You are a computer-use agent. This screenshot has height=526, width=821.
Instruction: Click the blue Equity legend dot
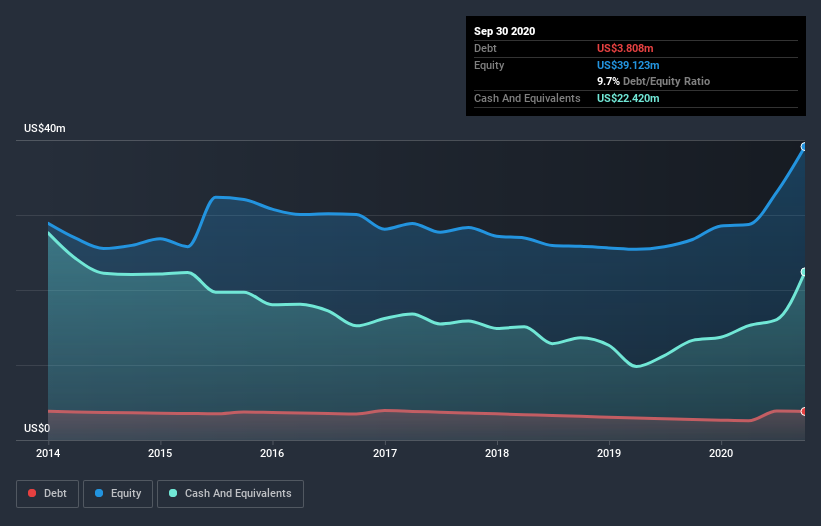[x=99, y=493]
